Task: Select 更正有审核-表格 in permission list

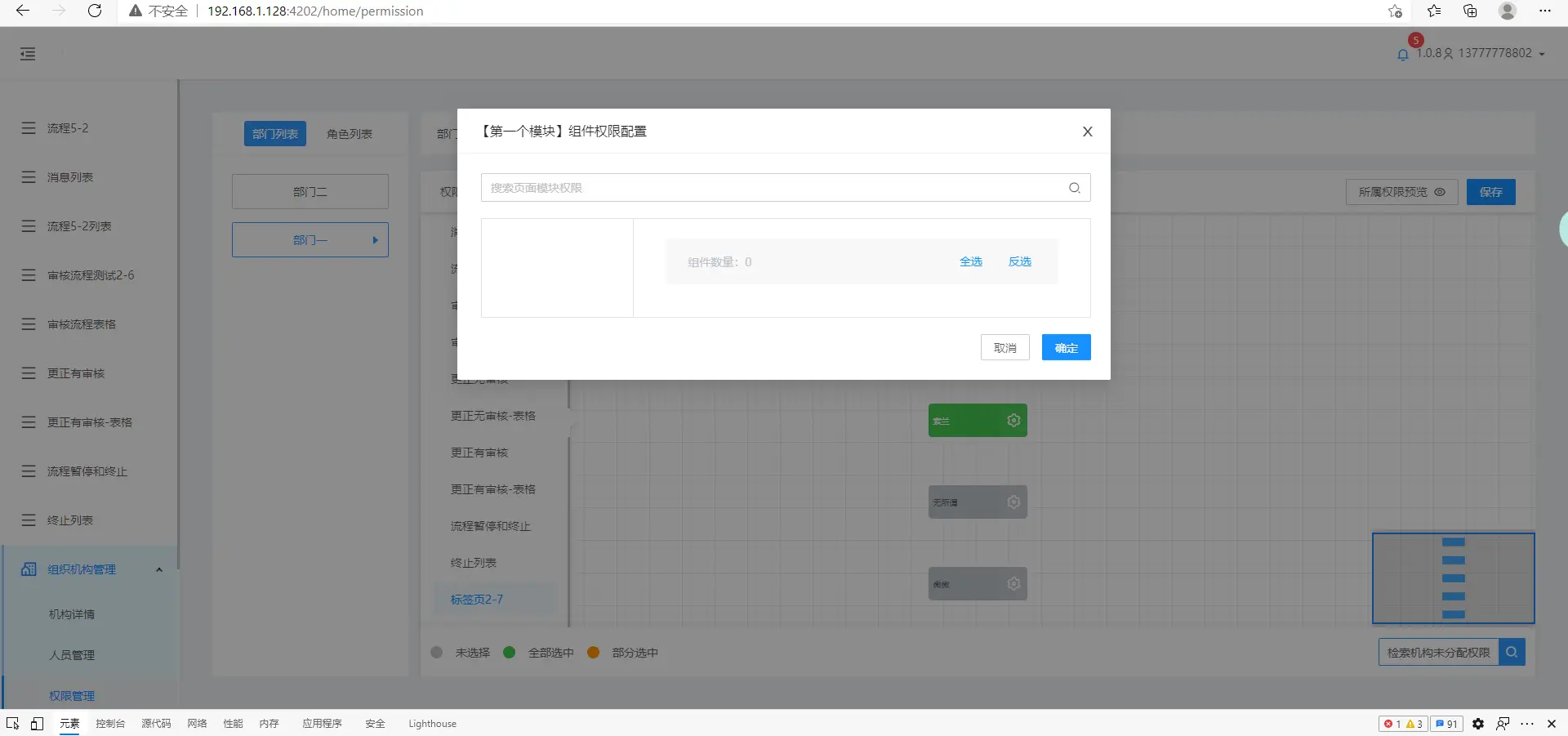Action: 493,489
